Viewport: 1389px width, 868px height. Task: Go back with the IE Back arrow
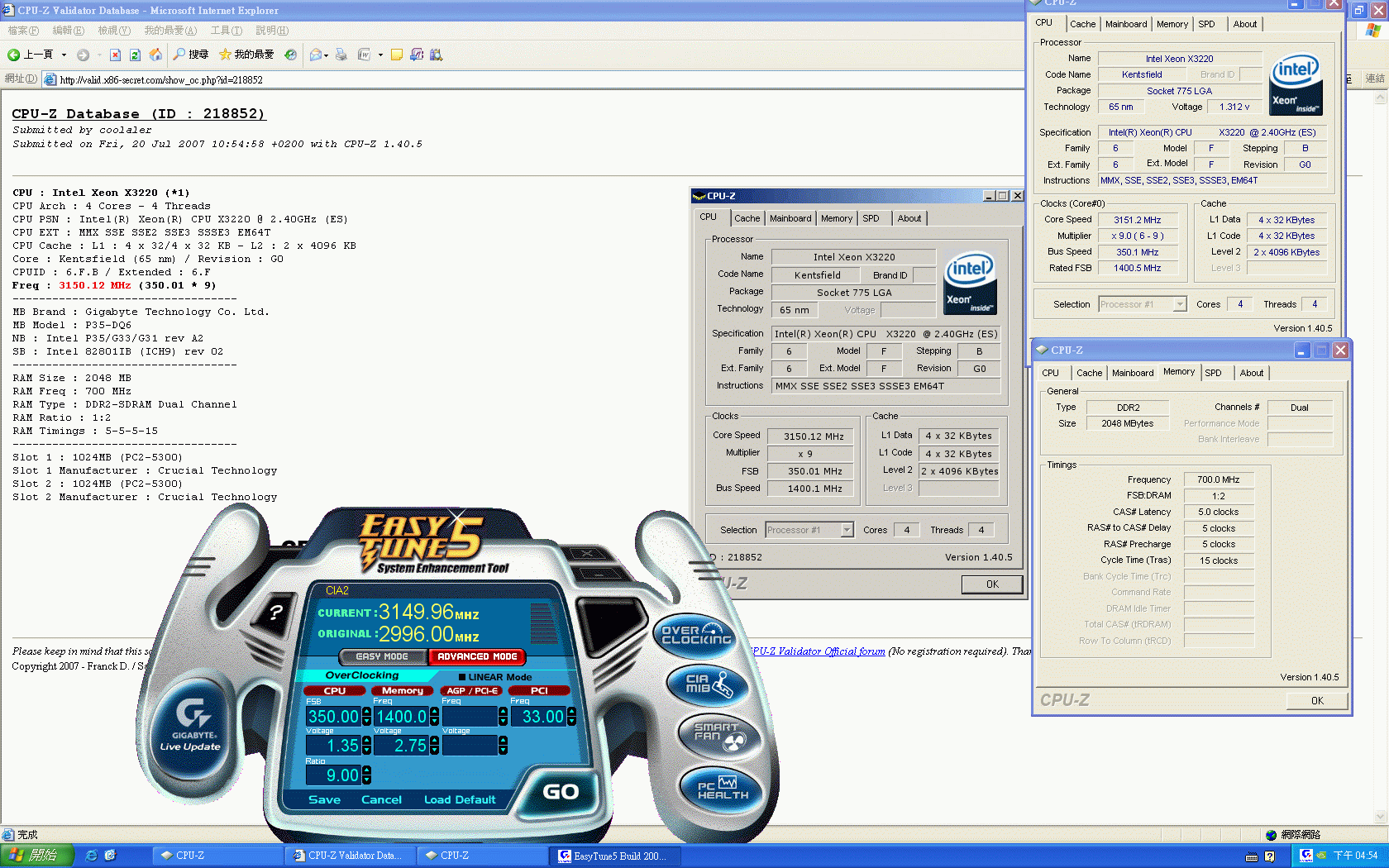13,55
